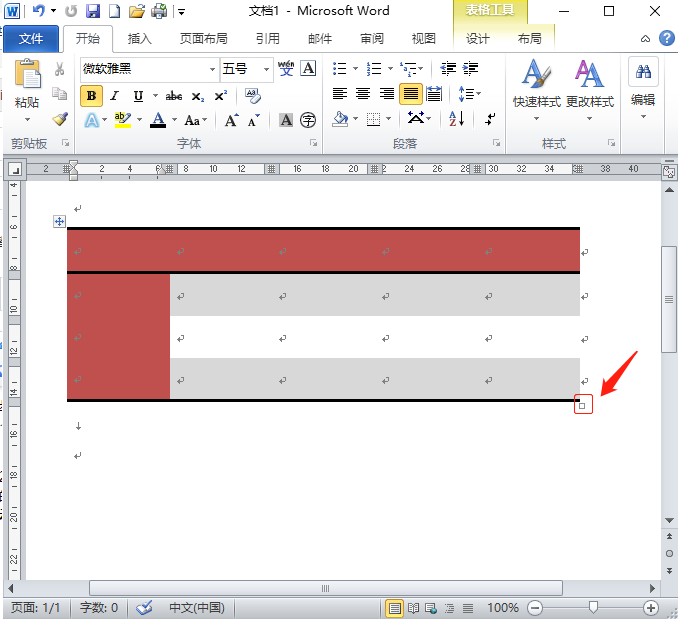The width and height of the screenshot is (679, 620).
Task: Click the Distributed alignment icon
Action: 434,94
